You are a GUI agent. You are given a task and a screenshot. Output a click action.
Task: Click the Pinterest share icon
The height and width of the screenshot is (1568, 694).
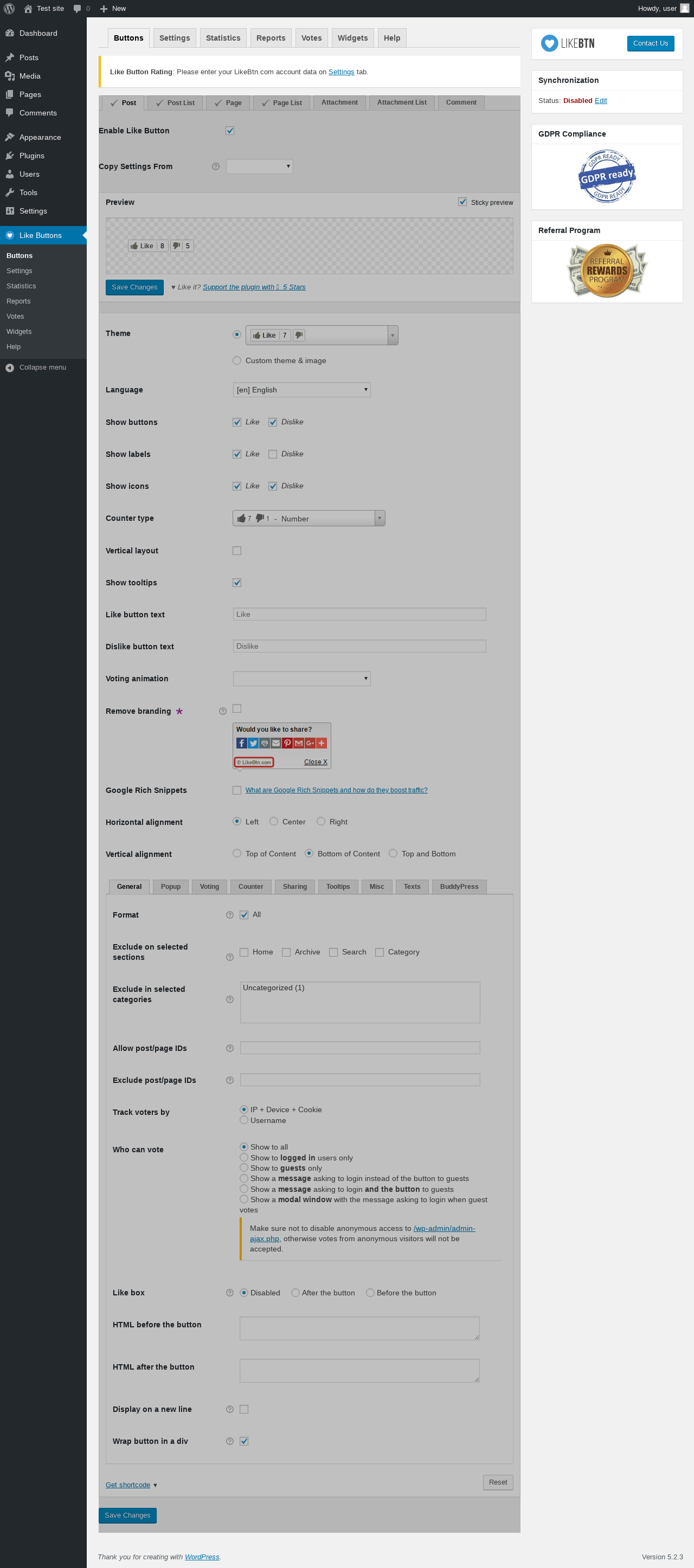287,743
